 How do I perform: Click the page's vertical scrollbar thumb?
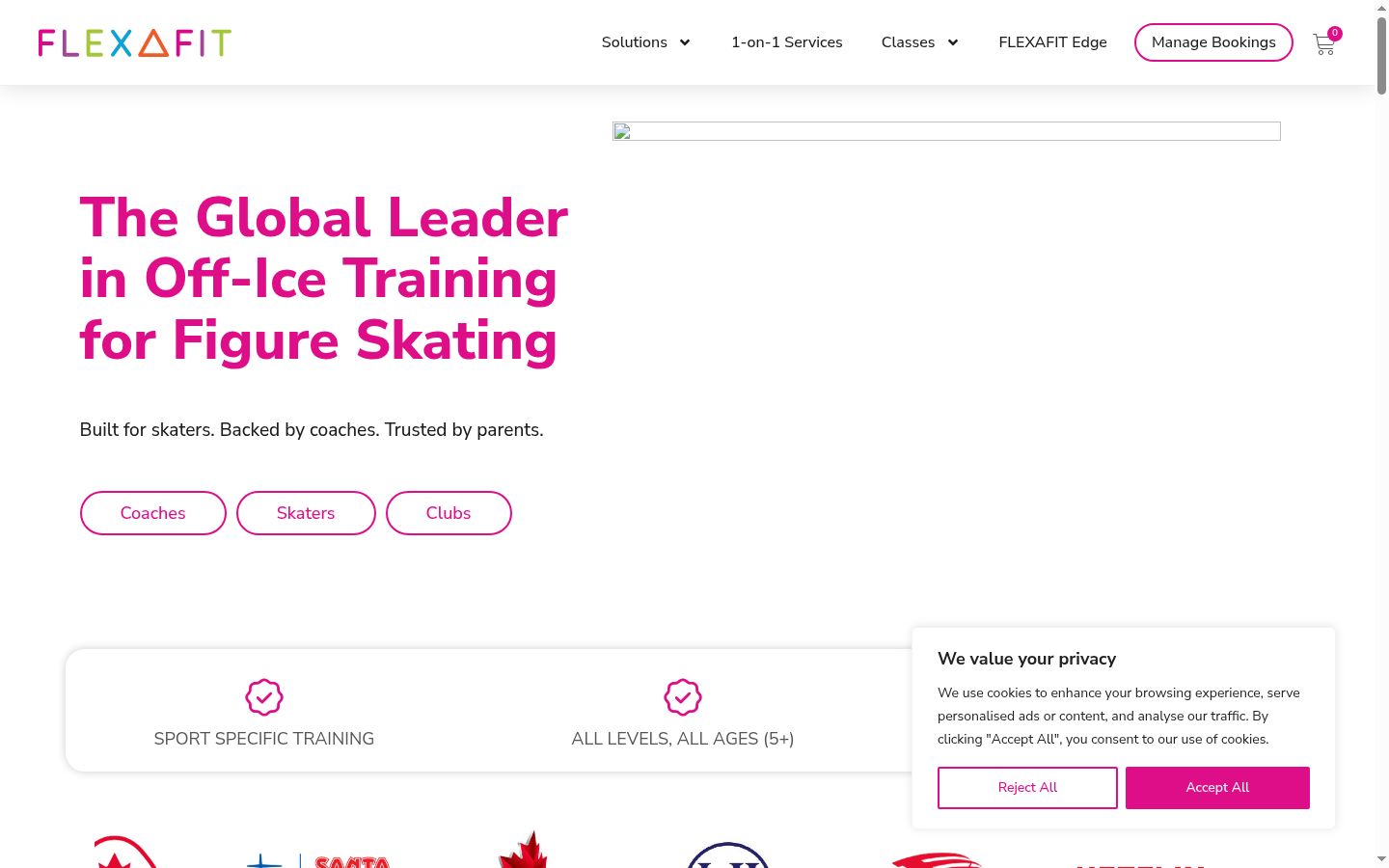pos(1381,55)
